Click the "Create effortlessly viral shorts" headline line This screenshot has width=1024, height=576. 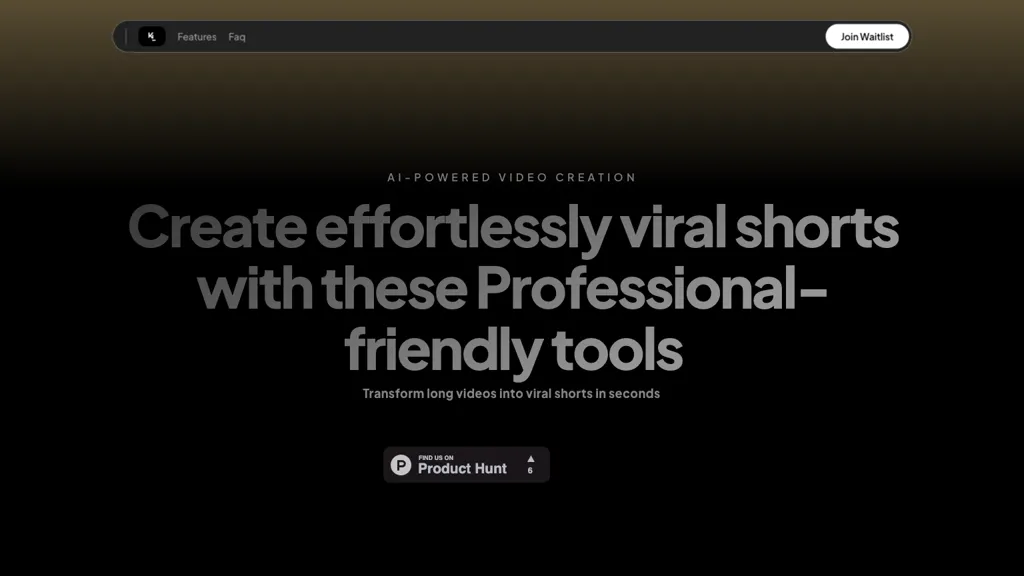pos(512,227)
